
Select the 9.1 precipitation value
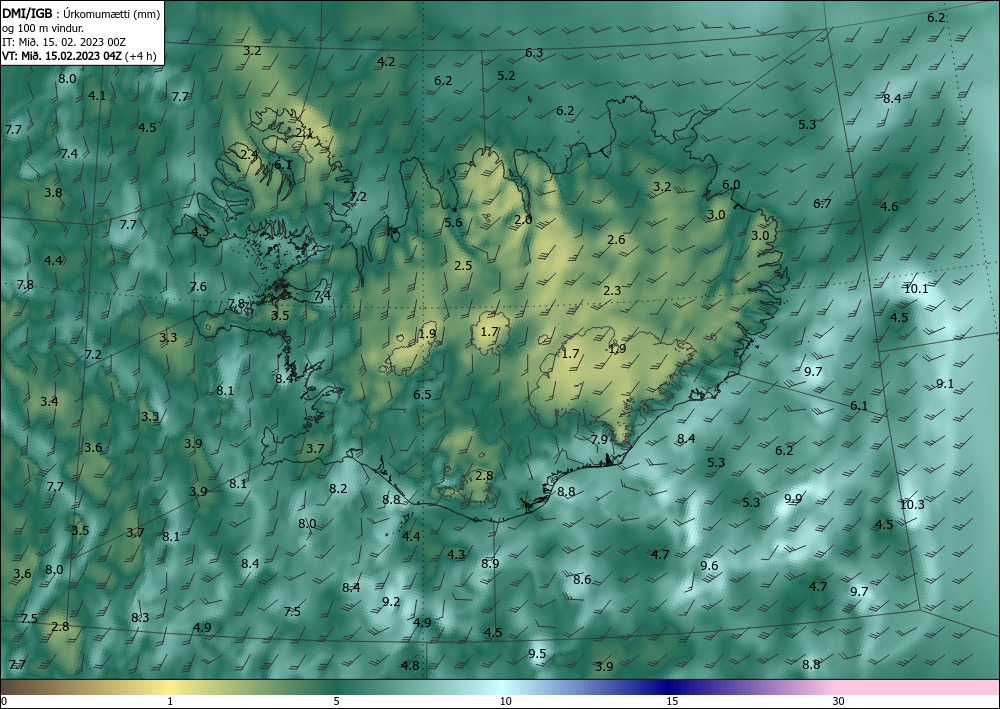[x=945, y=383]
